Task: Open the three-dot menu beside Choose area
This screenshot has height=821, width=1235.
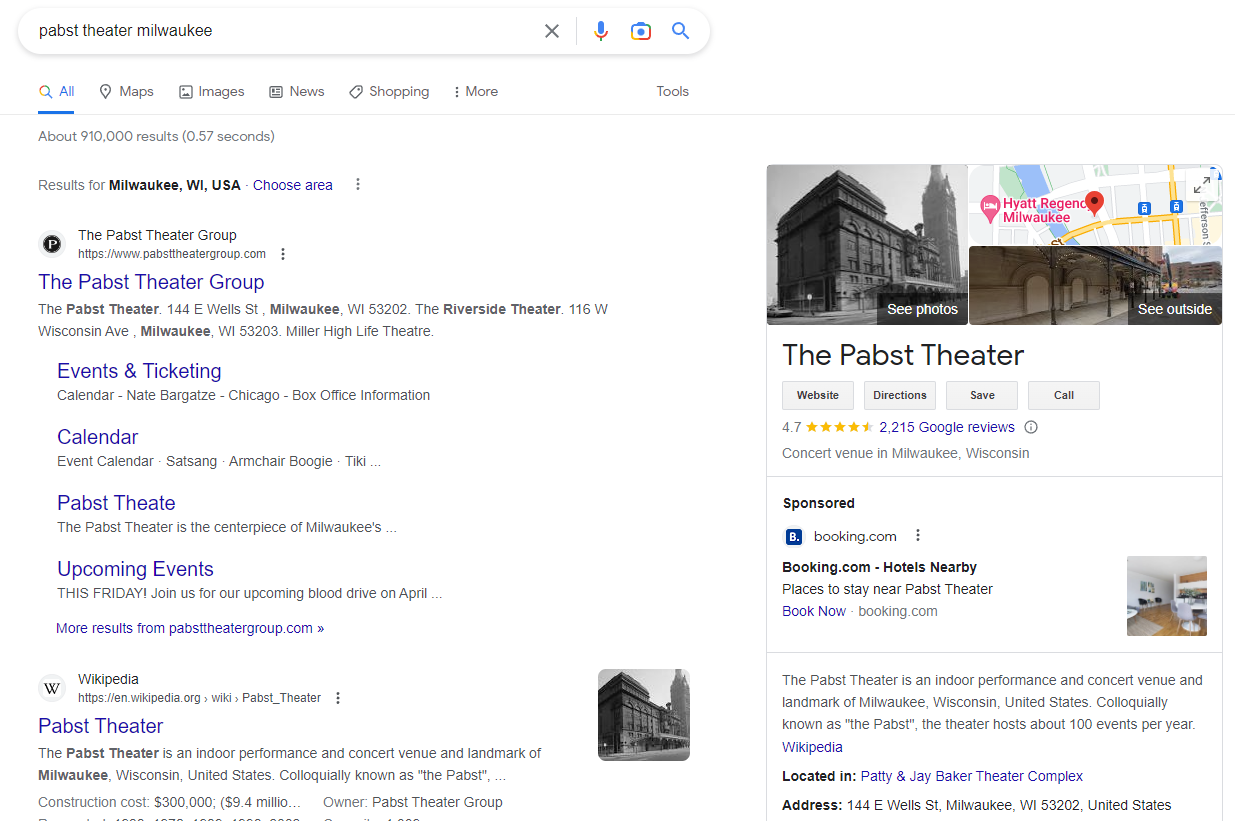Action: pyautogui.click(x=358, y=184)
